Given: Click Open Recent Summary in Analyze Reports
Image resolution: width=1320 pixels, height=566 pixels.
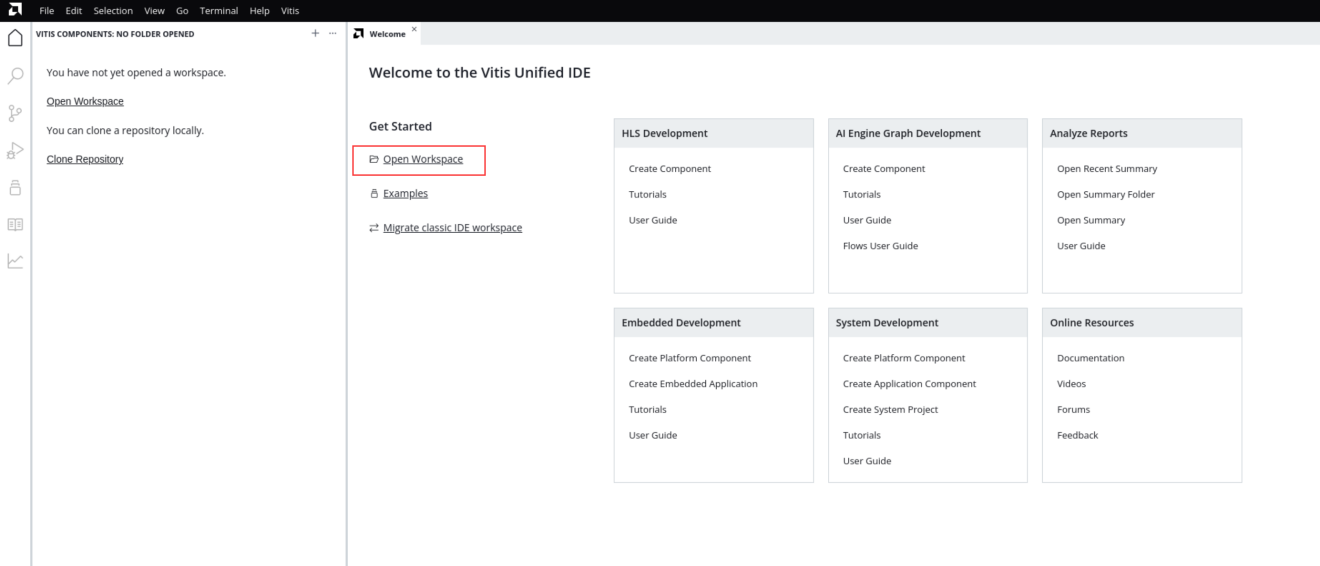Looking at the screenshot, I should [x=1107, y=169].
